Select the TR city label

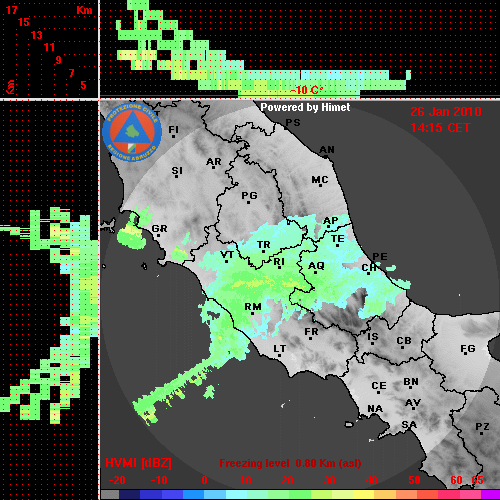(x=264, y=245)
